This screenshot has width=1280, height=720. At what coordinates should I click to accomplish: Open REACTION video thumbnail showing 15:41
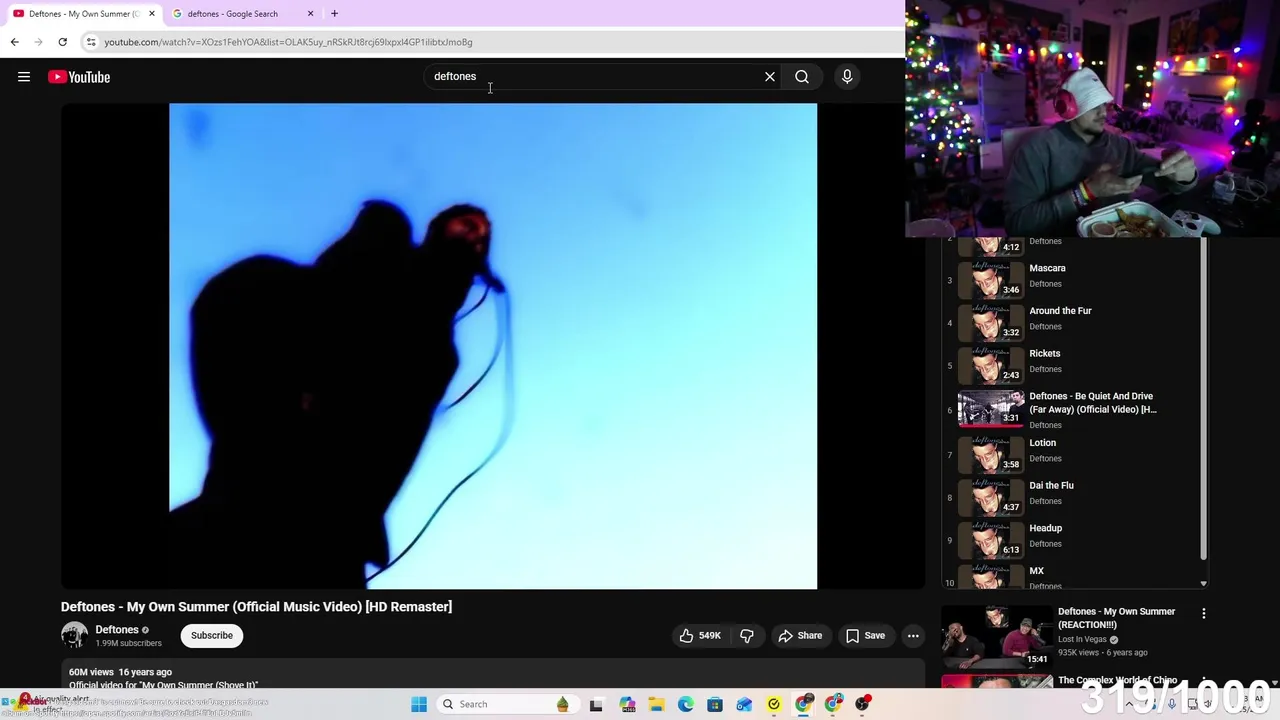coord(996,636)
